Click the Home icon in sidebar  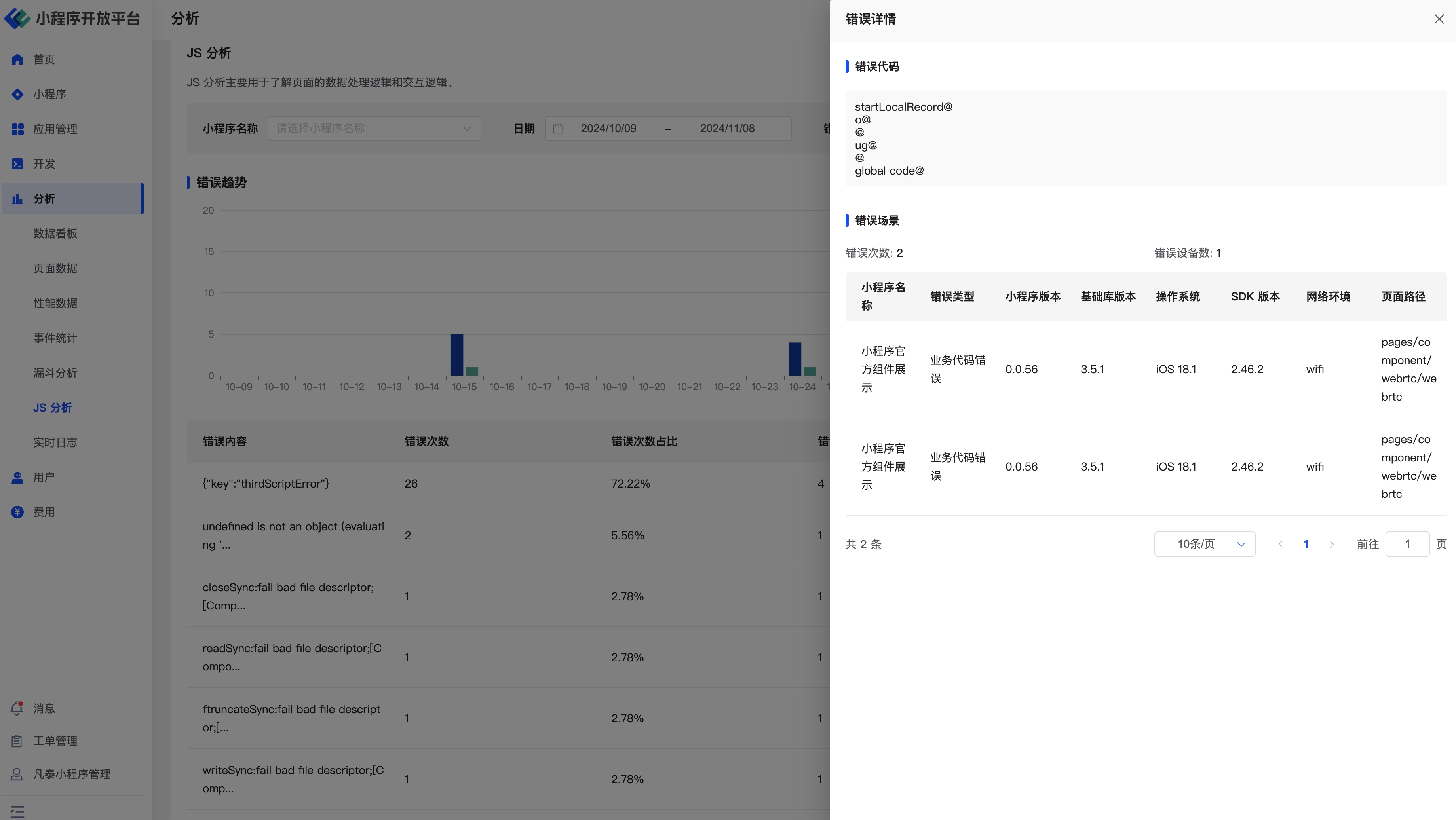point(17,59)
